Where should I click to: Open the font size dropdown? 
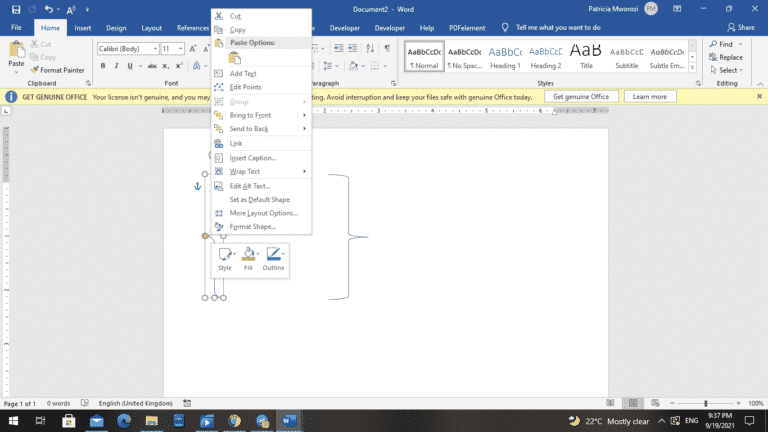(181, 48)
